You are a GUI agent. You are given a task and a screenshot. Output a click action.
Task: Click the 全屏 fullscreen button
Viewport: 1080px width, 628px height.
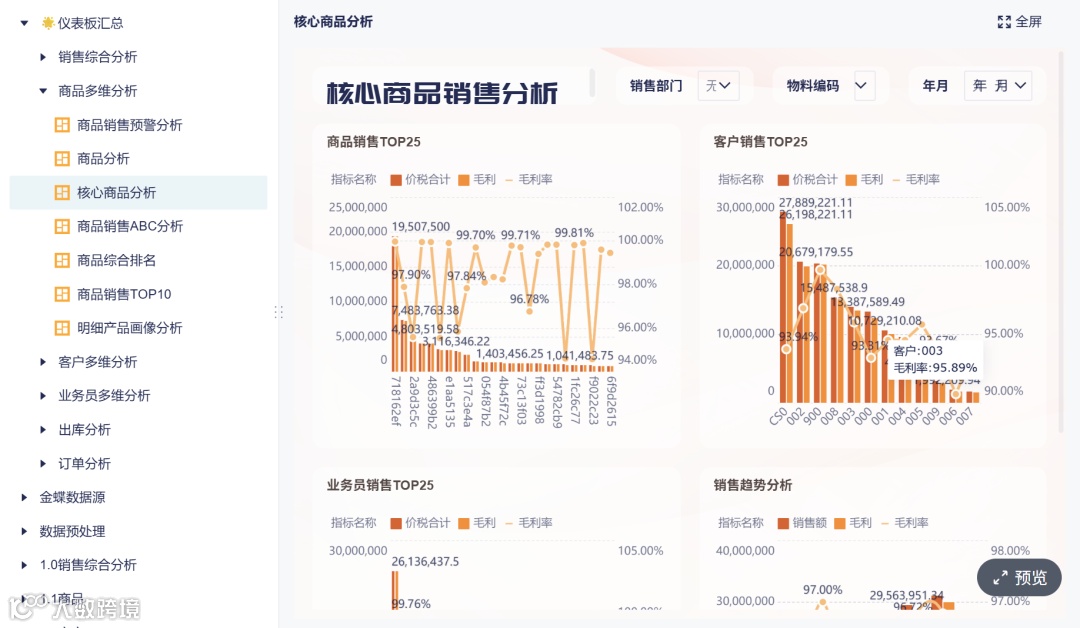click(1020, 22)
